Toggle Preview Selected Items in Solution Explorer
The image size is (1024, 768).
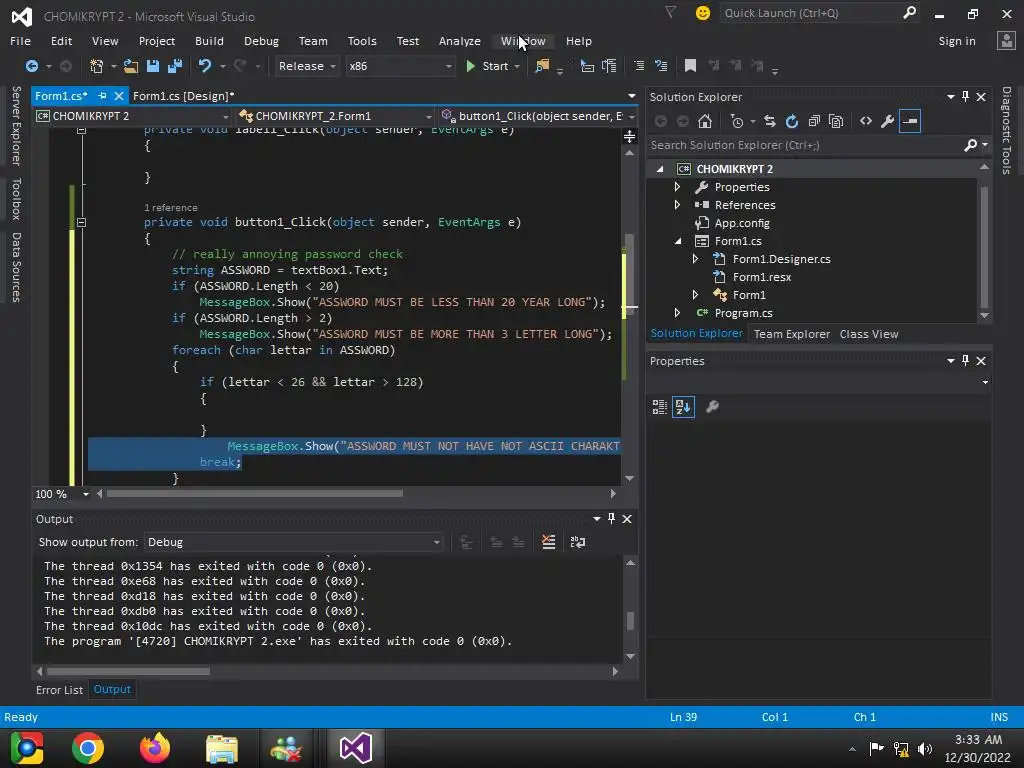point(910,121)
